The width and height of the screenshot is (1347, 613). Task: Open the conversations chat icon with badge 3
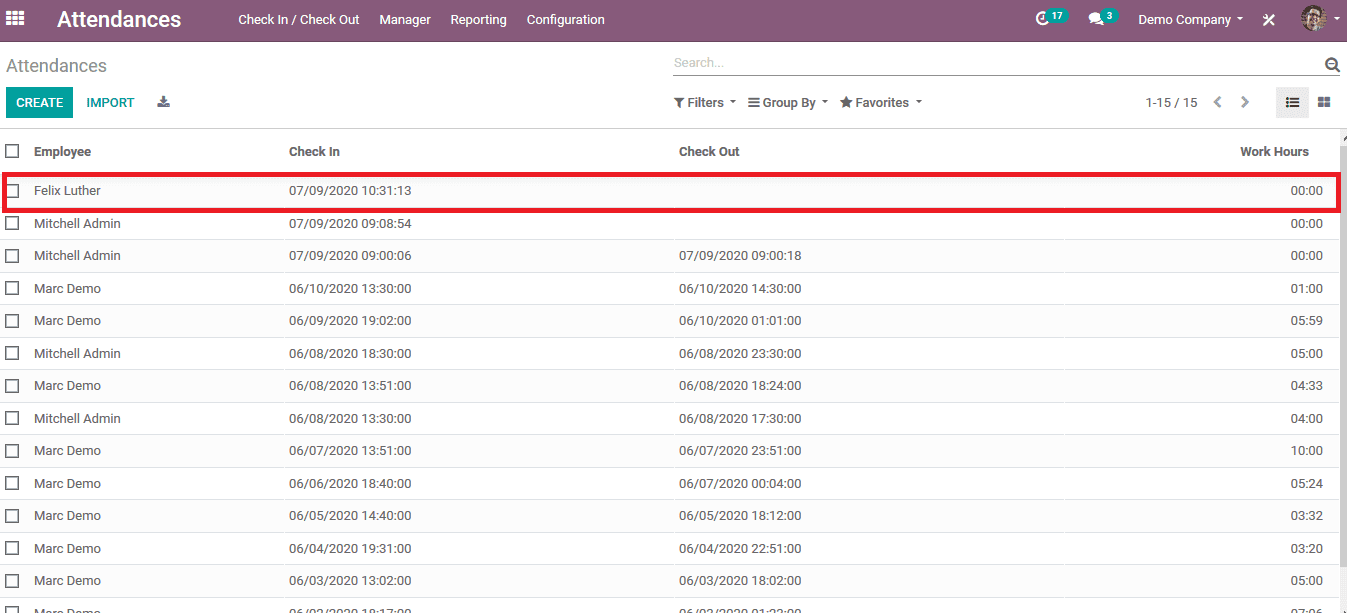coord(1096,19)
